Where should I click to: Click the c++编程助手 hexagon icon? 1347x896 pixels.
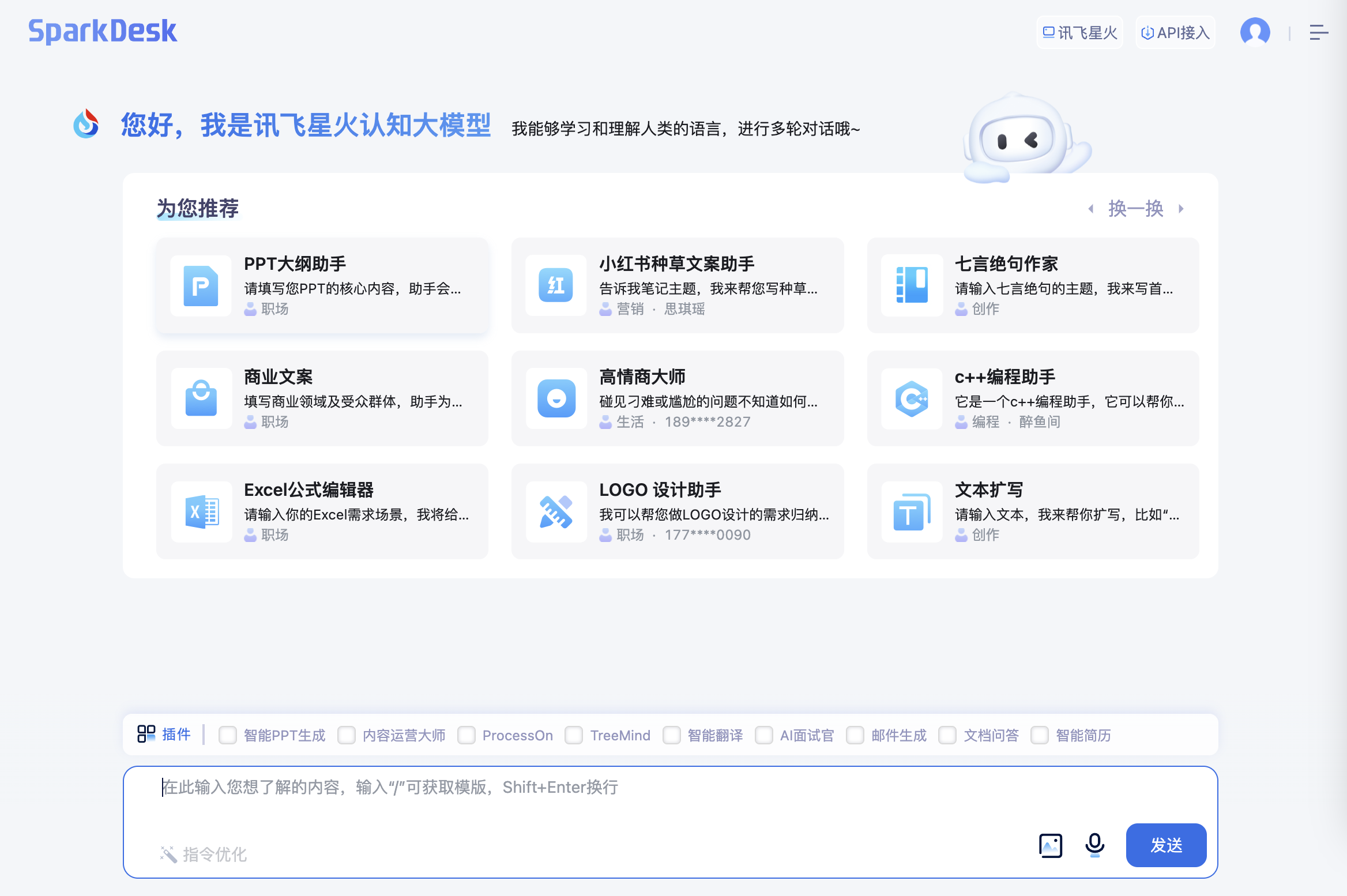pos(912,398)
